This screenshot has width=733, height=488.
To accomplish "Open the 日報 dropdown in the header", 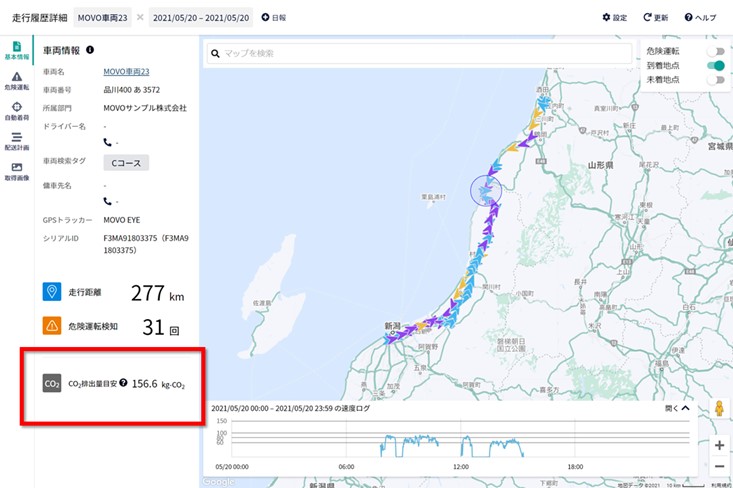I will pyautogui.click(x=273, y=18).
